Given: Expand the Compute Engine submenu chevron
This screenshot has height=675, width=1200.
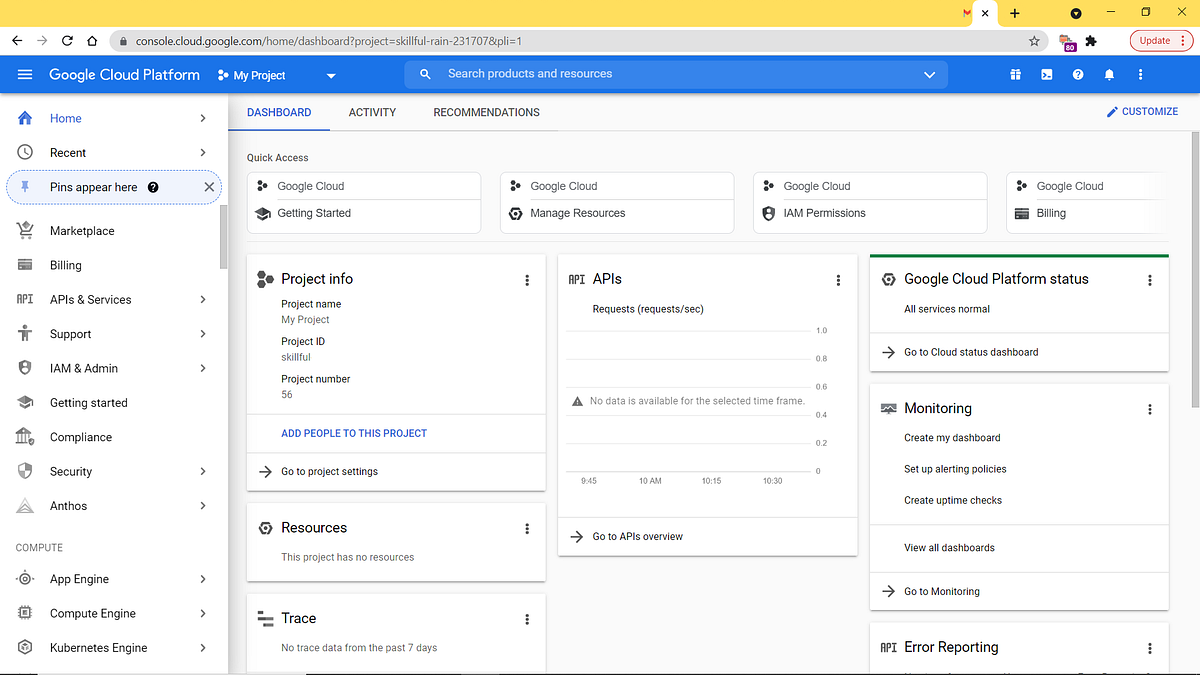Looking at the screenshot, I should pyautogui.click(x=203, y=613).
